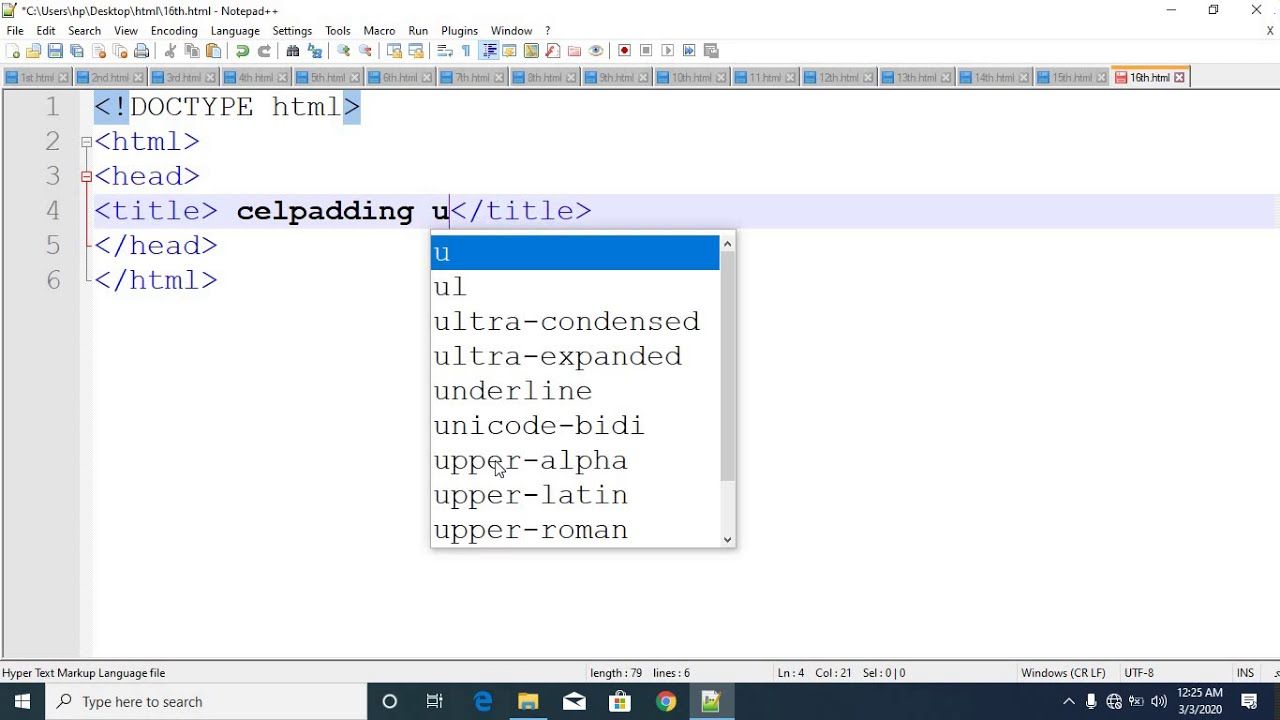1280x720 pixels.
Task: Close the 5th.html tab
Action: pos(357,78)
